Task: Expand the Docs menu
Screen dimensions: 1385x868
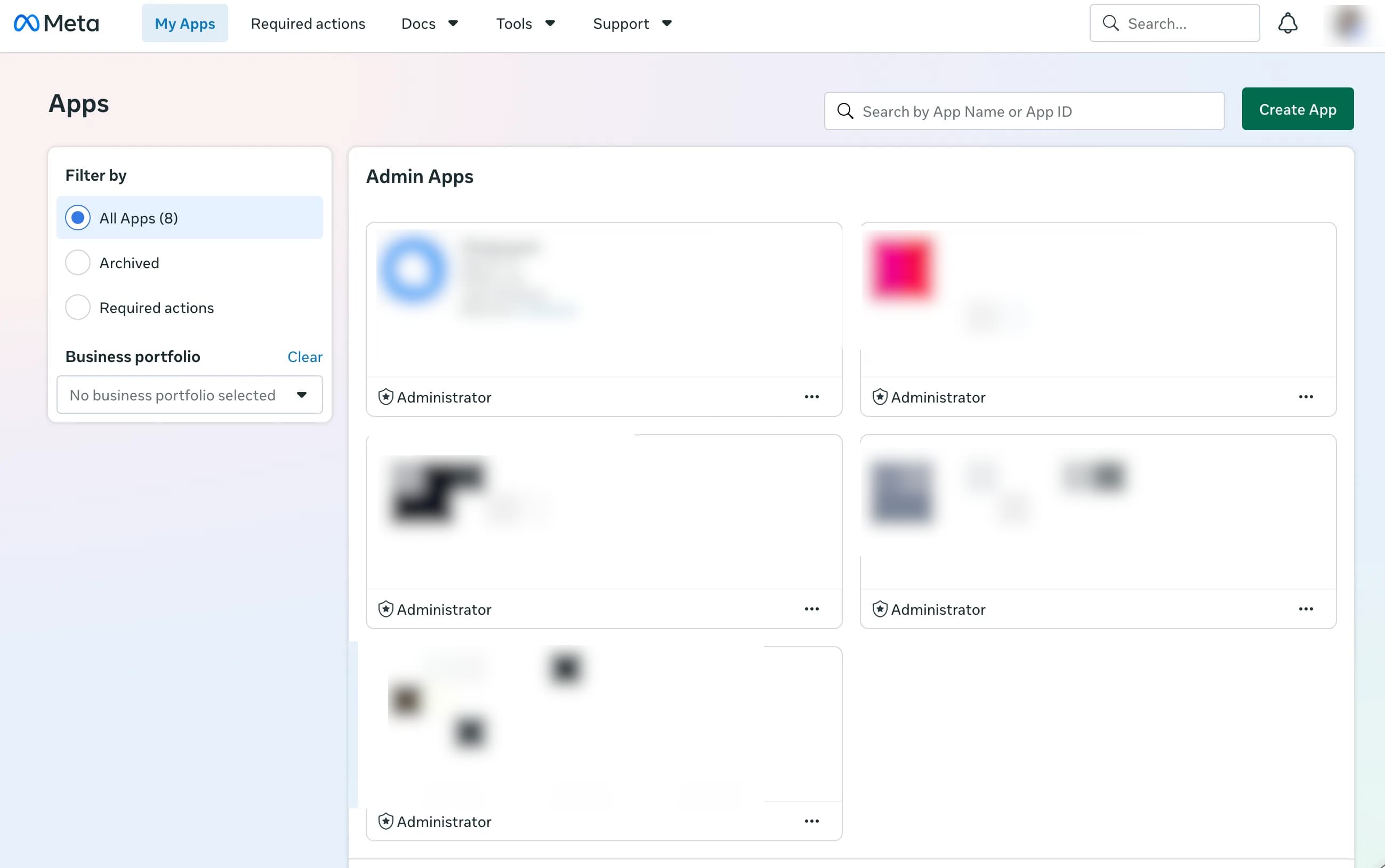Action: (x=429, y=23)
